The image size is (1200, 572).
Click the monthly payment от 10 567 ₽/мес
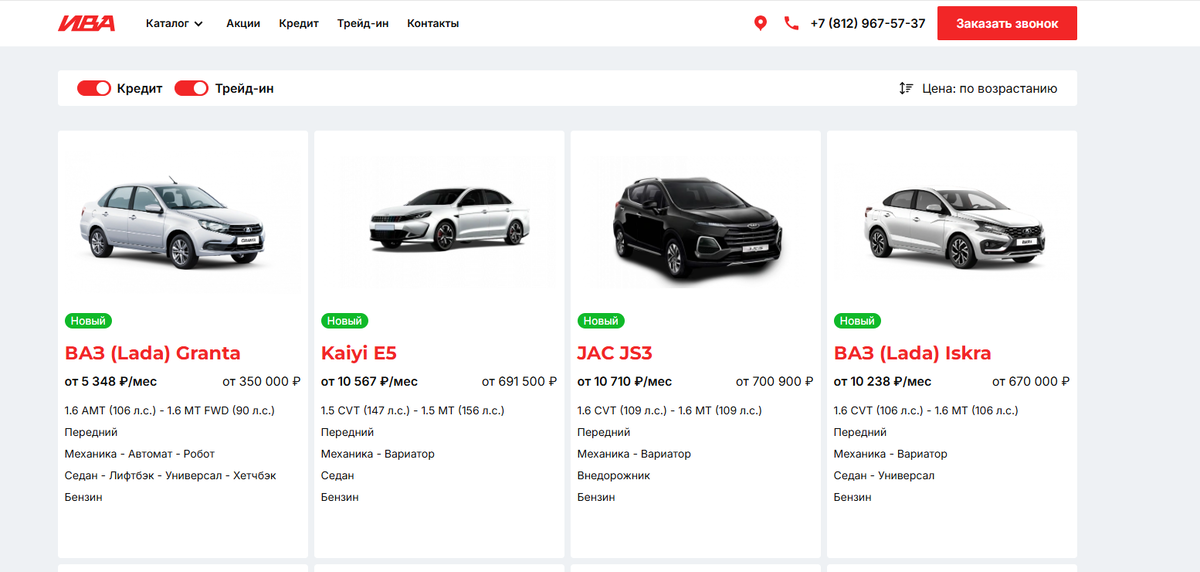point(369,382)
